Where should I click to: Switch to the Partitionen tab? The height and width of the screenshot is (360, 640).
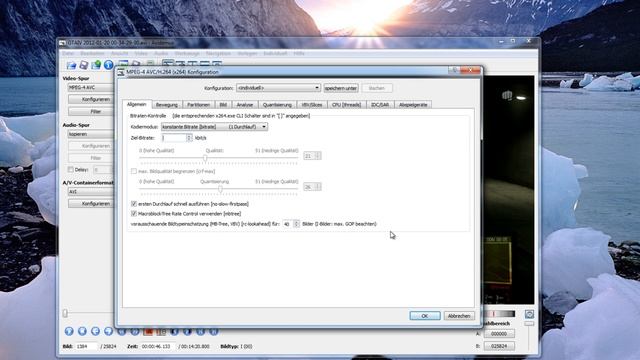click(x=198, y=105)
